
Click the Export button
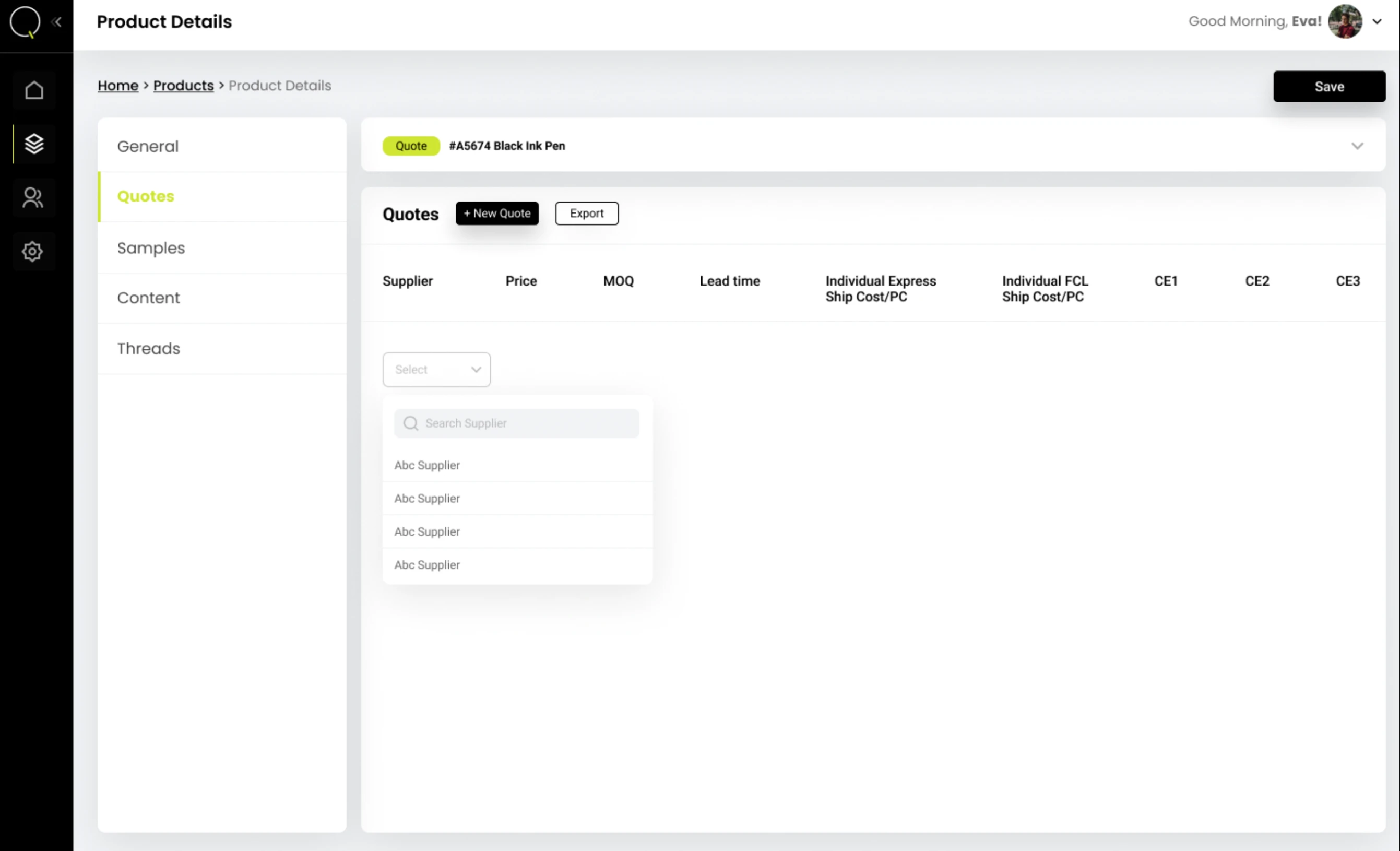pos(586,213)
